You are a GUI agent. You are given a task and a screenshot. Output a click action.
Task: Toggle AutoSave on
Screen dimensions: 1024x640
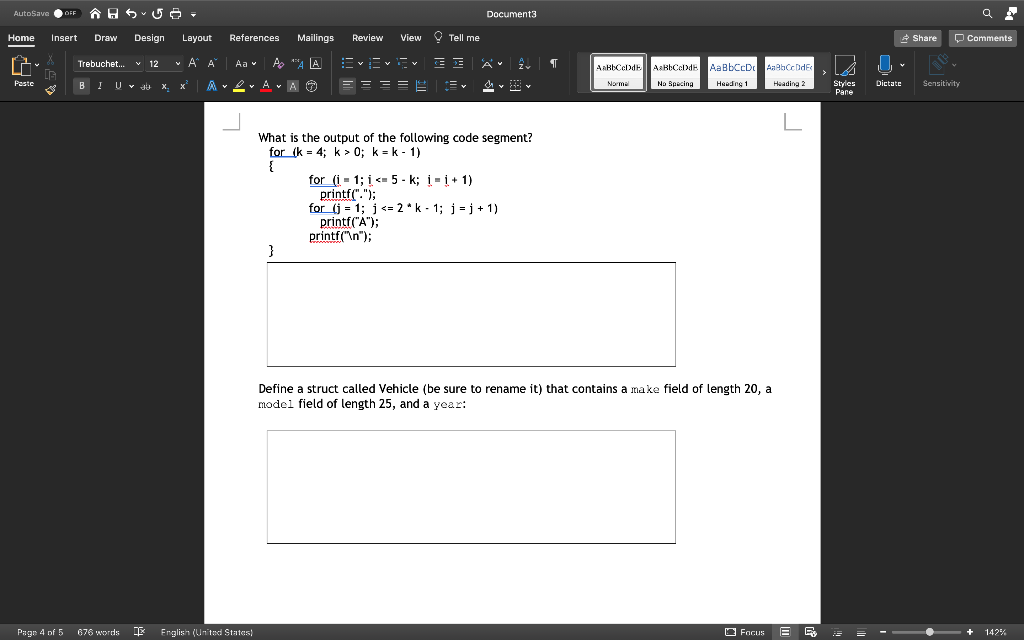[x=58, y=13]
